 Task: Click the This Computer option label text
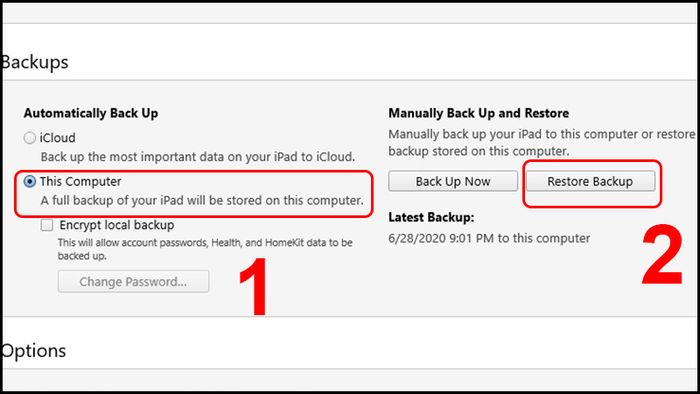[x=81, y=182]
